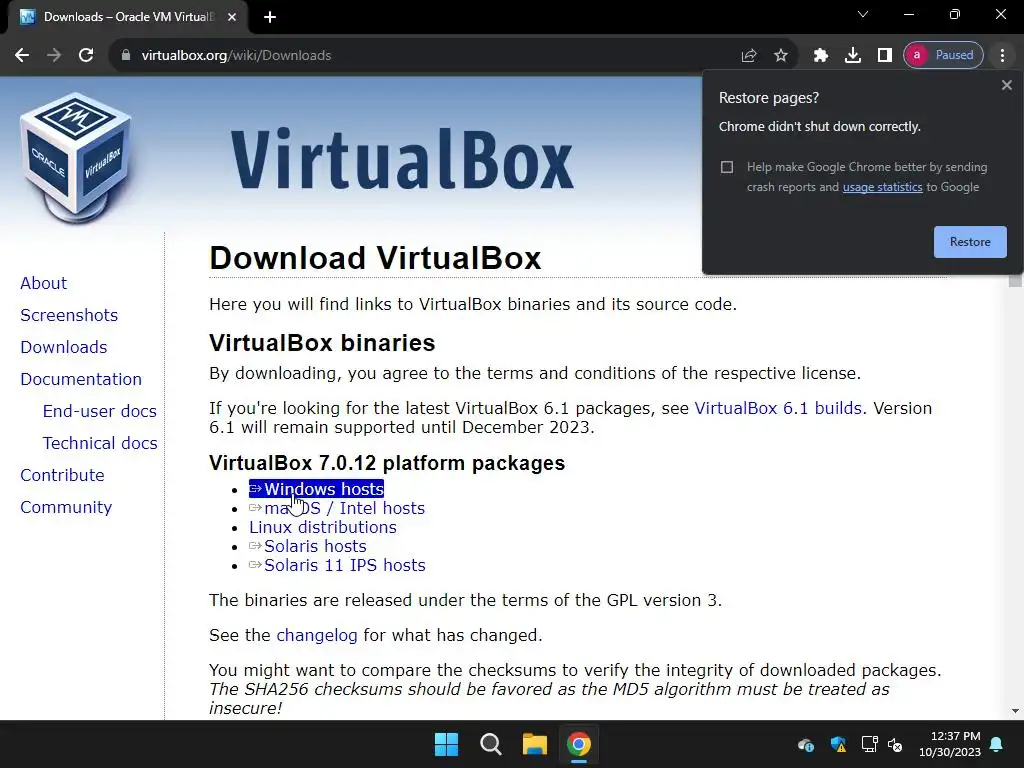Open the About sidebar link
The width and height of the screenshot is (1024, 768).
[x=44, y=283]
